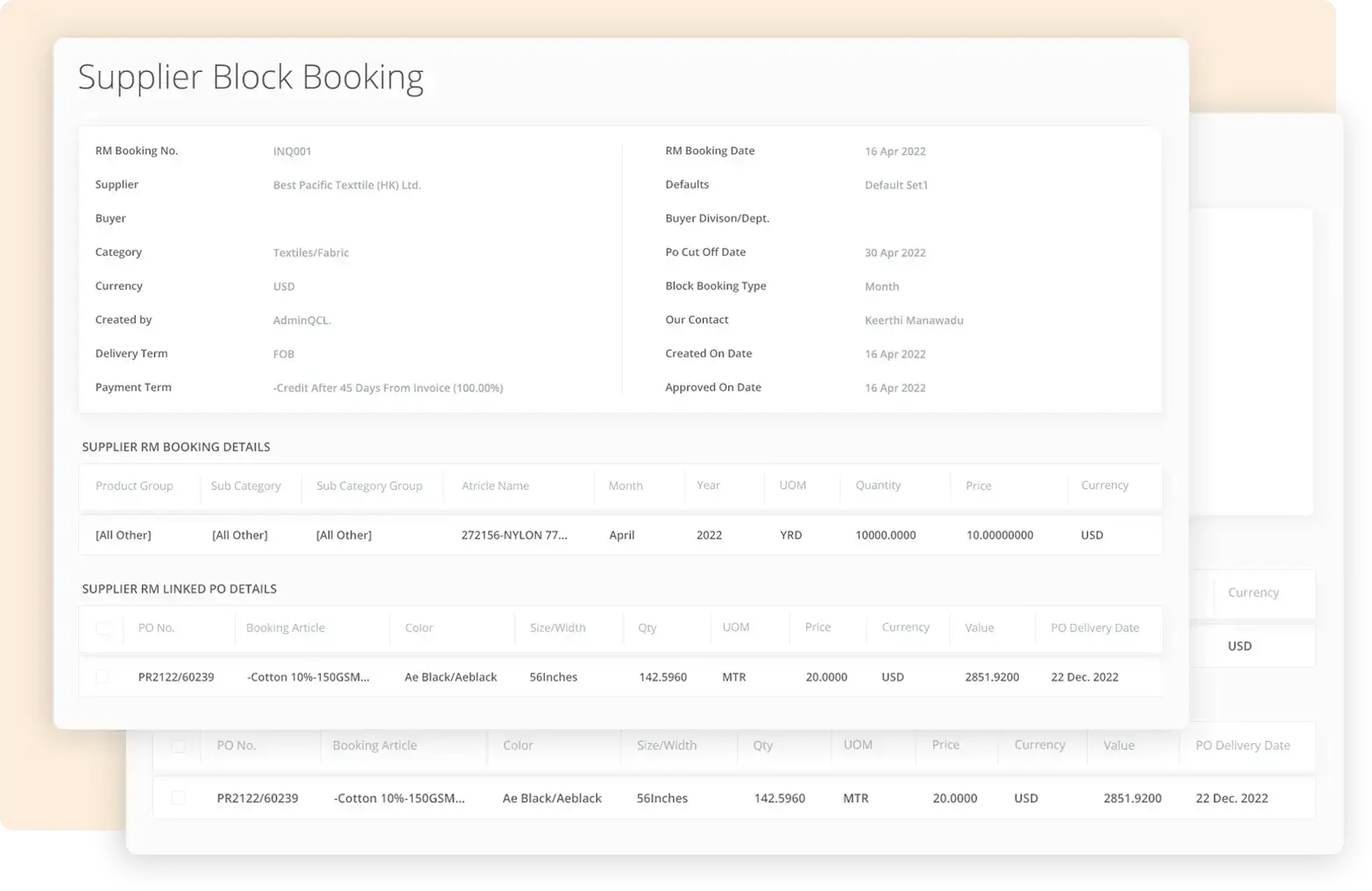This screenshot has height=891, width=1372.
Task: Open the Article Name entry 272156-NYLON 77...
Action: tap(515, 534)
